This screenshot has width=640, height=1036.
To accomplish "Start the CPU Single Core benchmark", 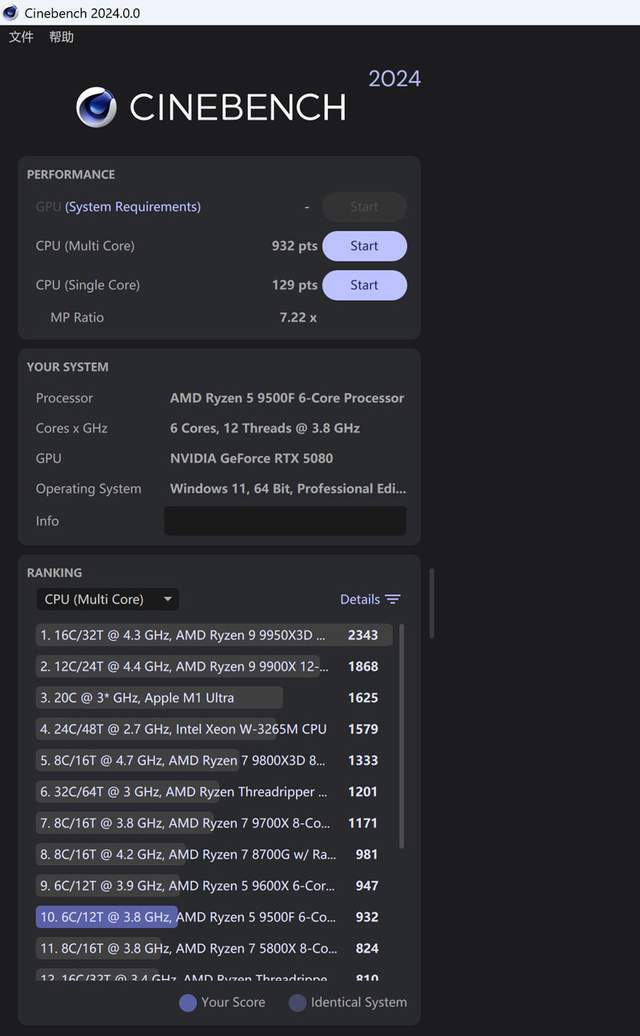I will click(364, 285).
